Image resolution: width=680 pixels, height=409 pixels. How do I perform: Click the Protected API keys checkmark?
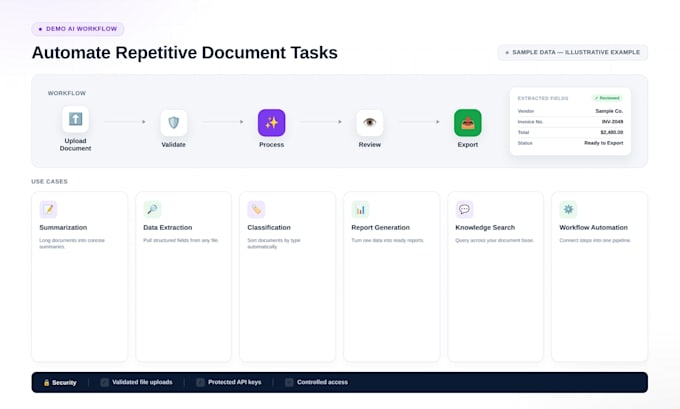(x=200, y=382)
